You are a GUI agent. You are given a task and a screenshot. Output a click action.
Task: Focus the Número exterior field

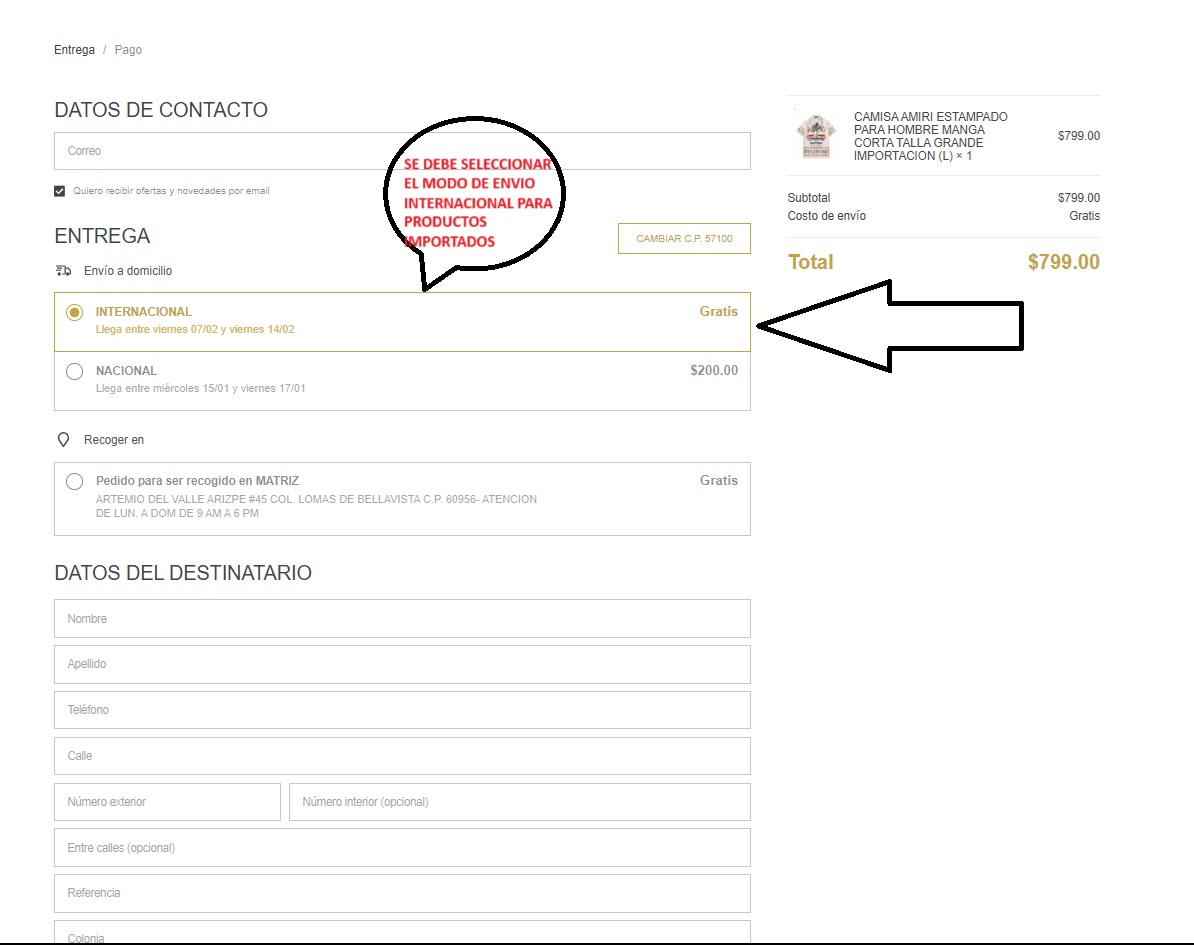click(x=167, y=802)
